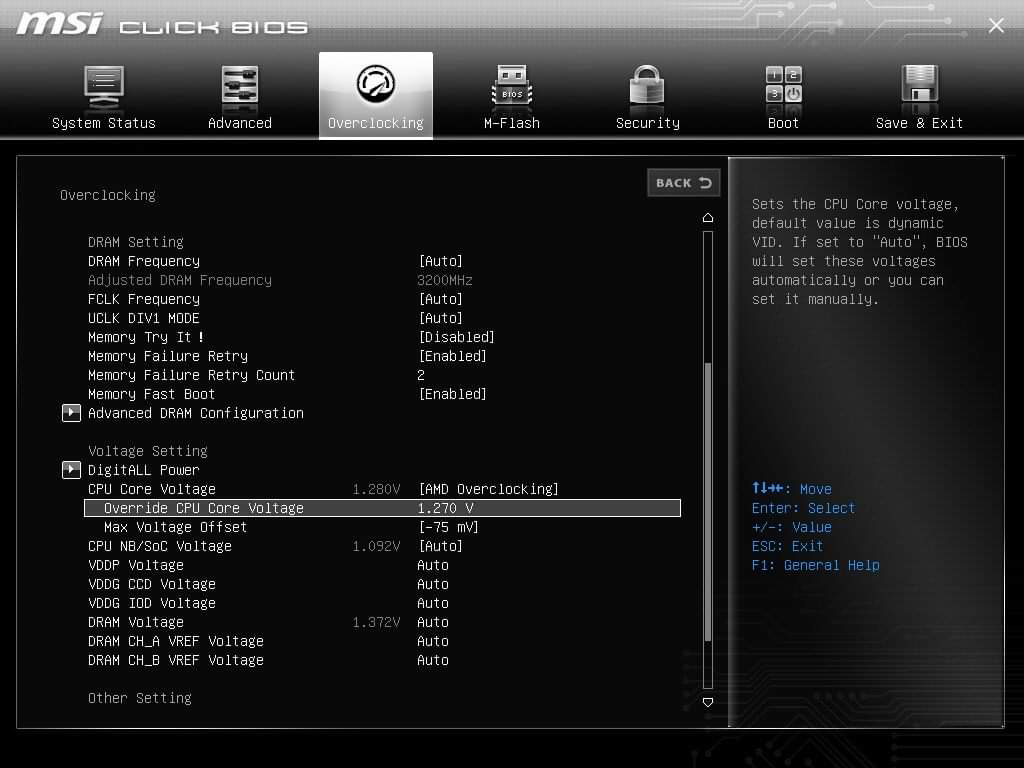The width and height of the screenshot is (1024, 768).
Task: Select the Max Voltage Offset row label
Action: (x=175, y=527)
